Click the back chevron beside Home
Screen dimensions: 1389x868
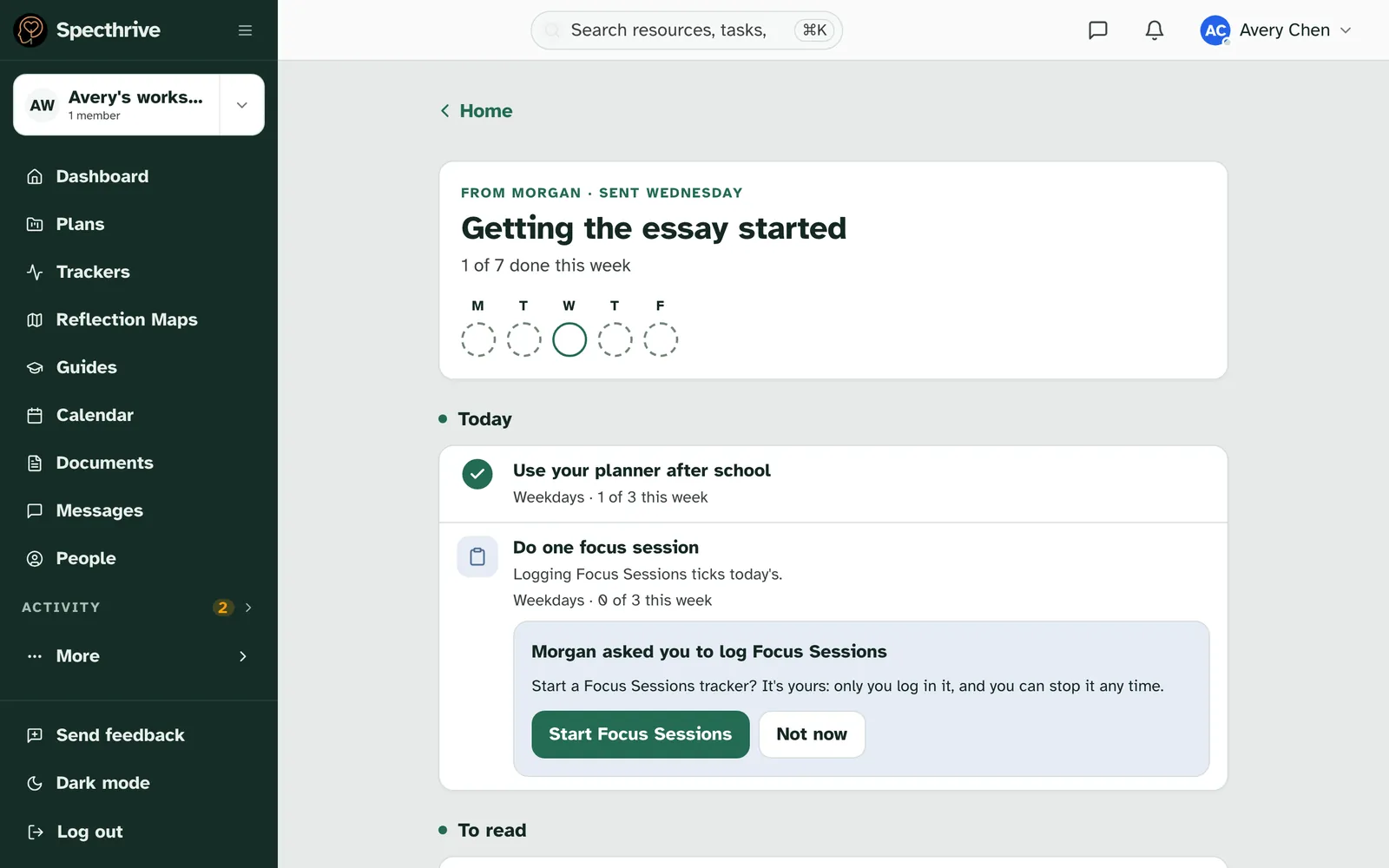click(444, 111)
